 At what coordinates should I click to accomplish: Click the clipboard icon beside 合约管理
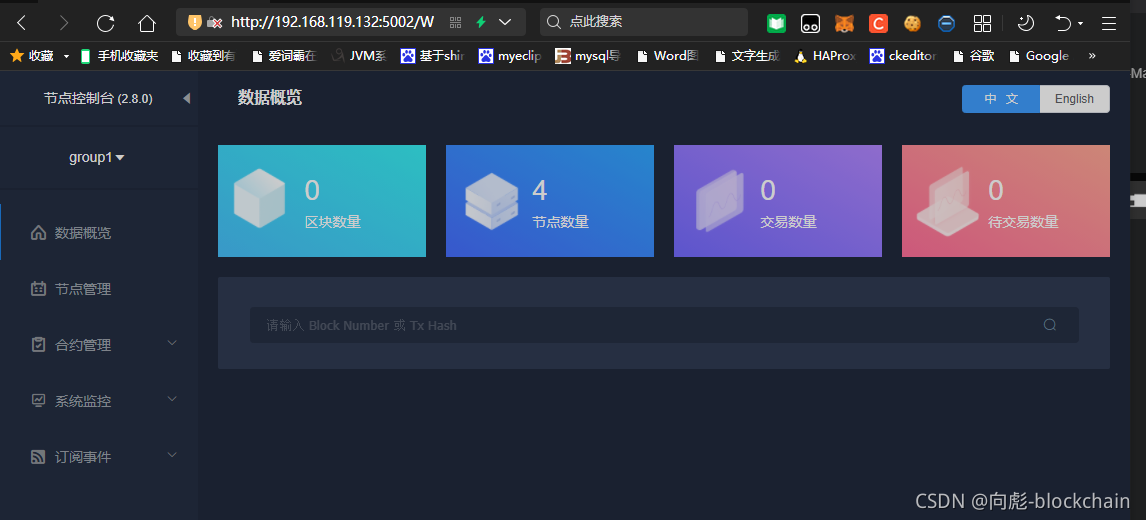point(38,344)
